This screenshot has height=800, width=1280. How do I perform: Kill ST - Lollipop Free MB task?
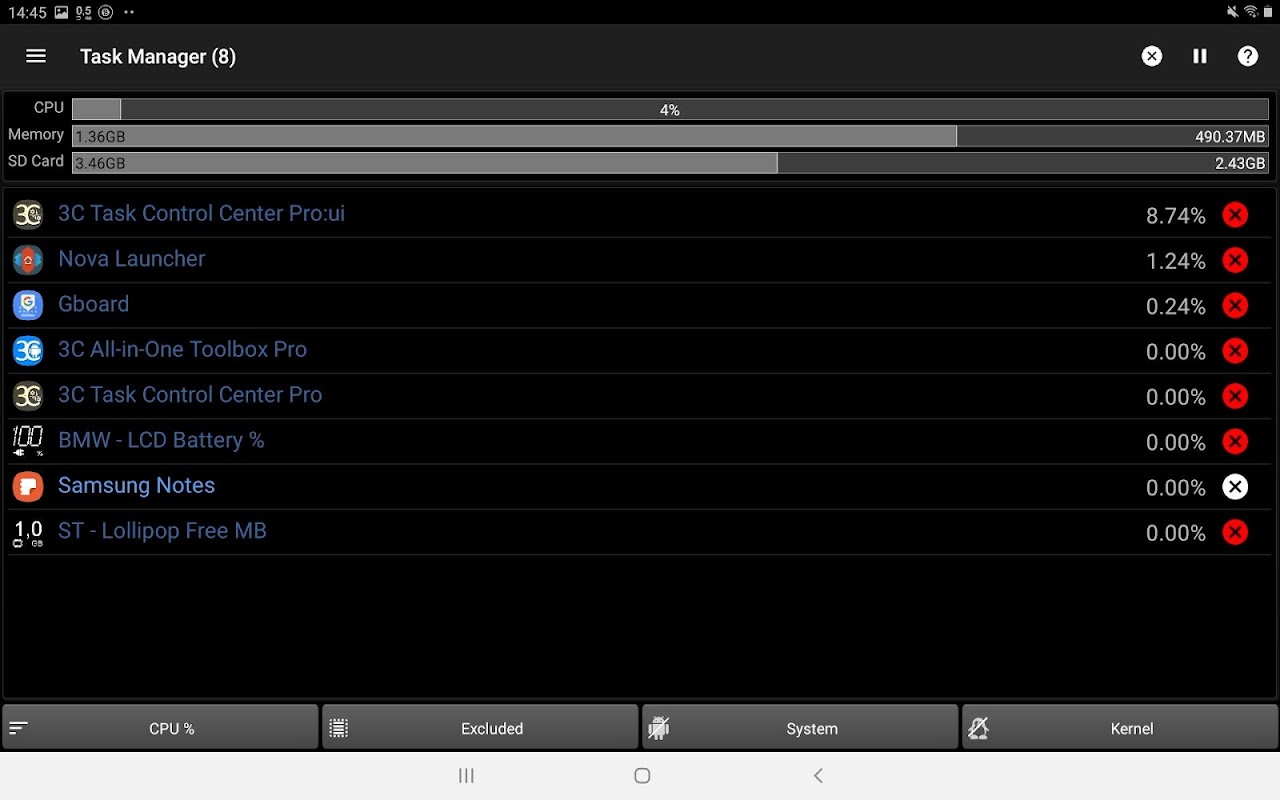click(1235, 532)
